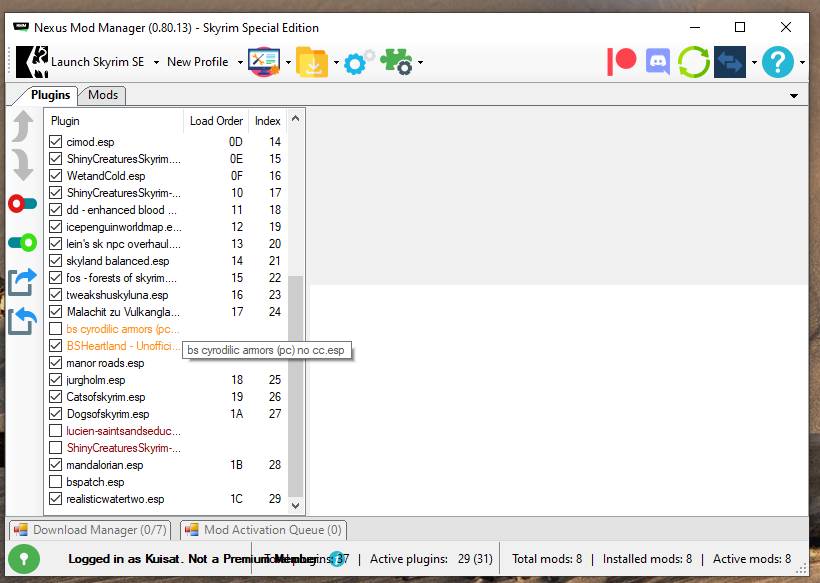Expand the New Profile dropdown arrow
The height and width of the screenshot is (583, 820).
(240, 62)
